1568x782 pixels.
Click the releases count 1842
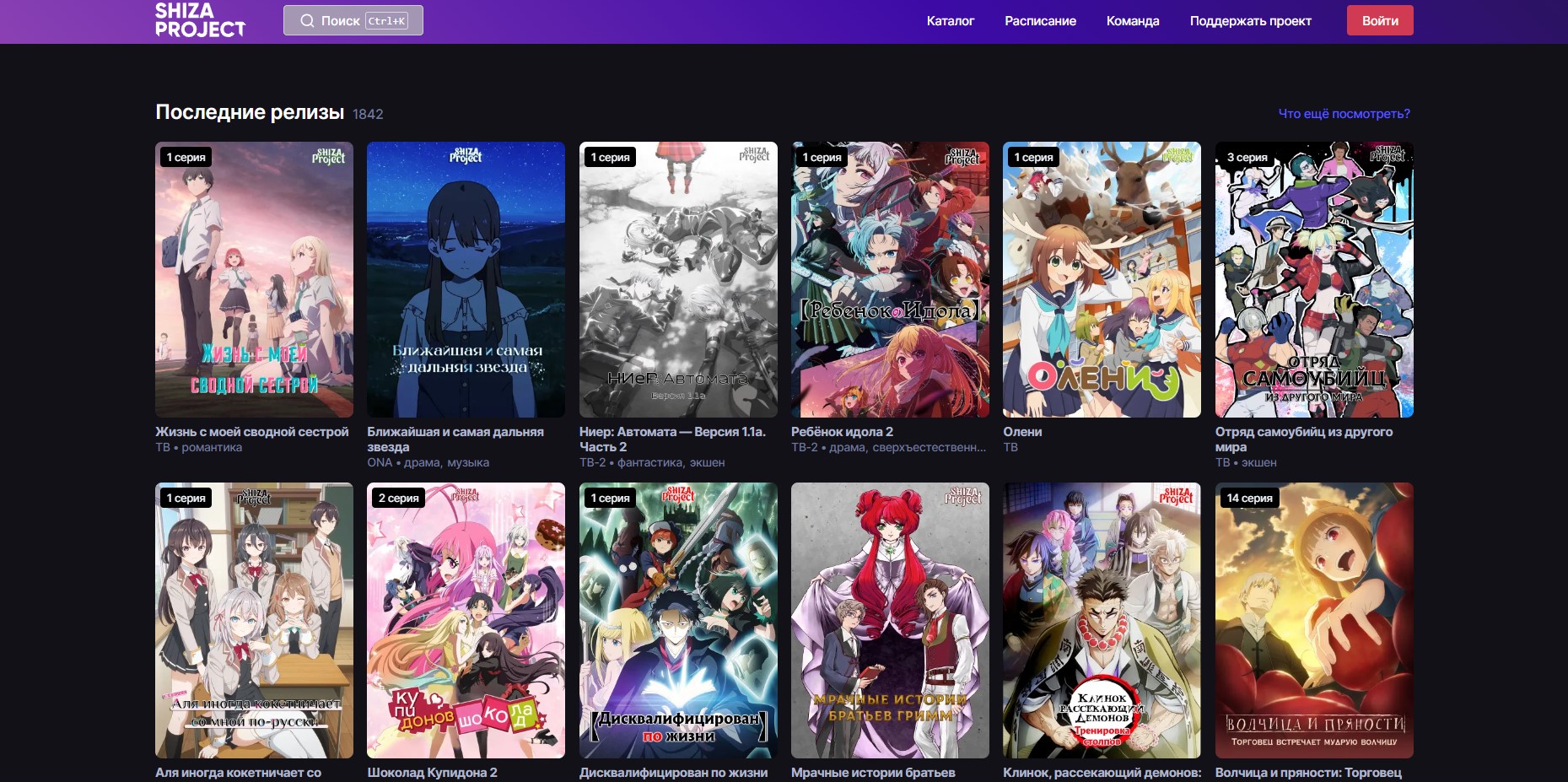point(368,114)
